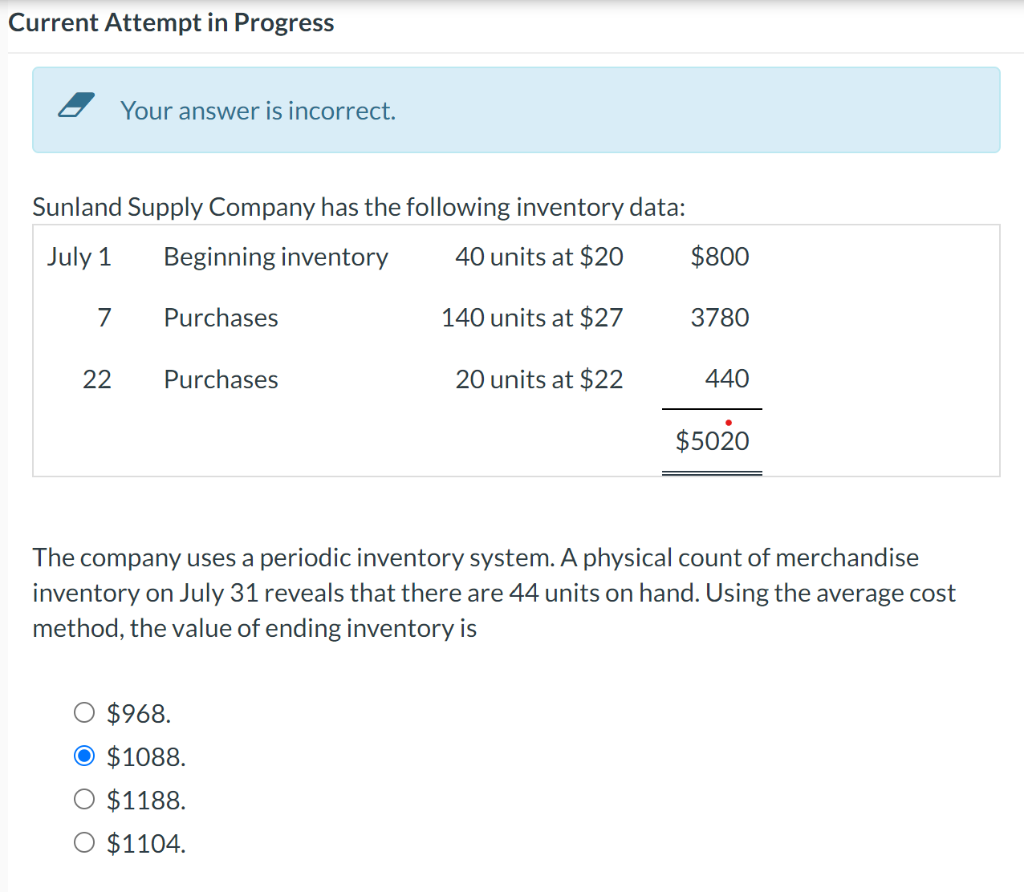This screenshot has height=892, width=1024.
Task: Click the $800 value in the table
Action: 718,257
